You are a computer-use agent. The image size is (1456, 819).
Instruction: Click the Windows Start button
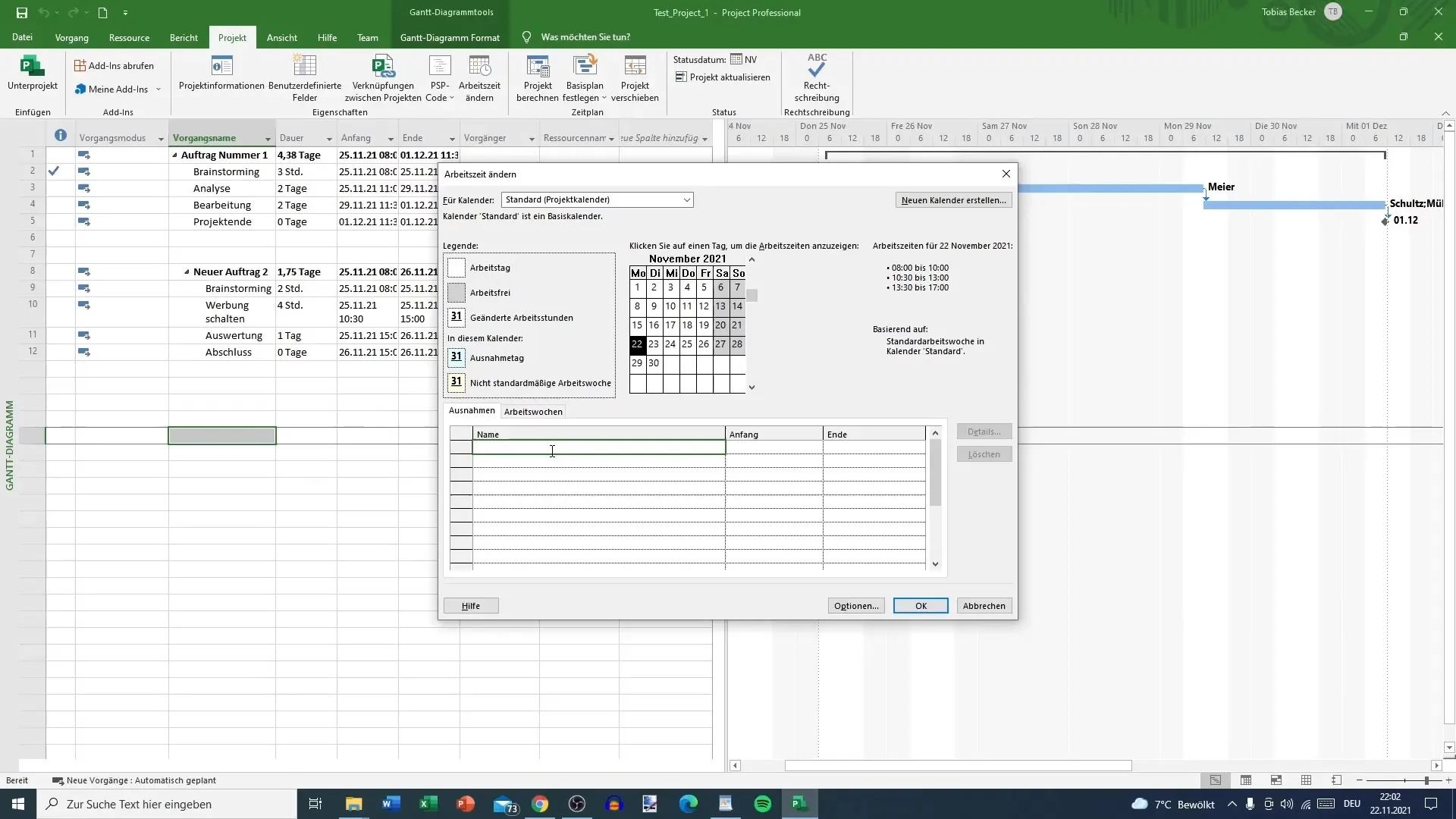point(18,804)
